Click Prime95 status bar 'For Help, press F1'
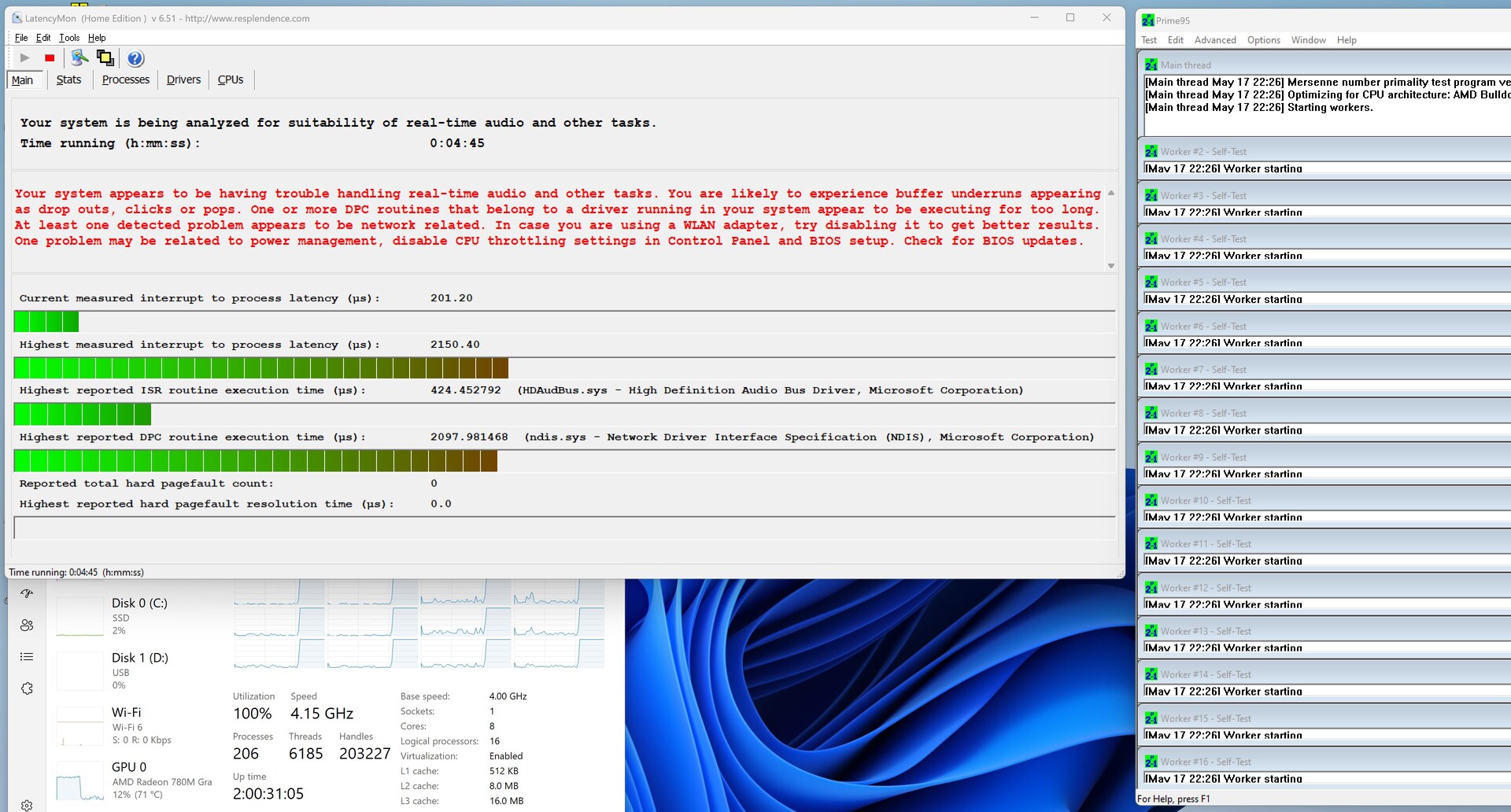The image size is (1511, 812). click(1173, 799)
